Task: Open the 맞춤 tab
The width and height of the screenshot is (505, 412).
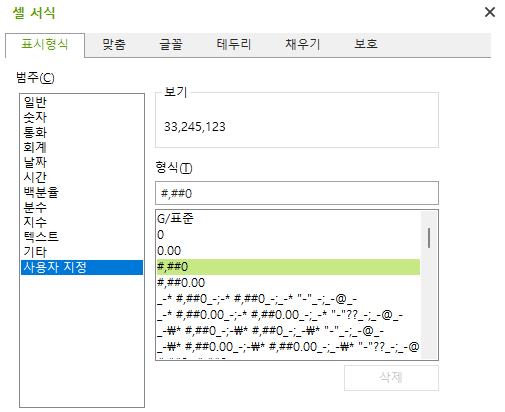Action: click(x=114, y=44)
